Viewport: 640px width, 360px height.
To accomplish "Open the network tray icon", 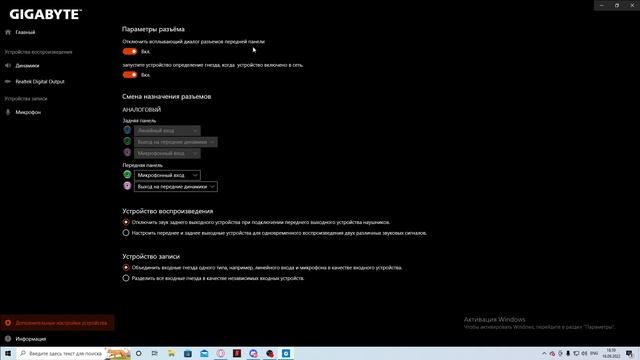I will click(x=576, y=353).
